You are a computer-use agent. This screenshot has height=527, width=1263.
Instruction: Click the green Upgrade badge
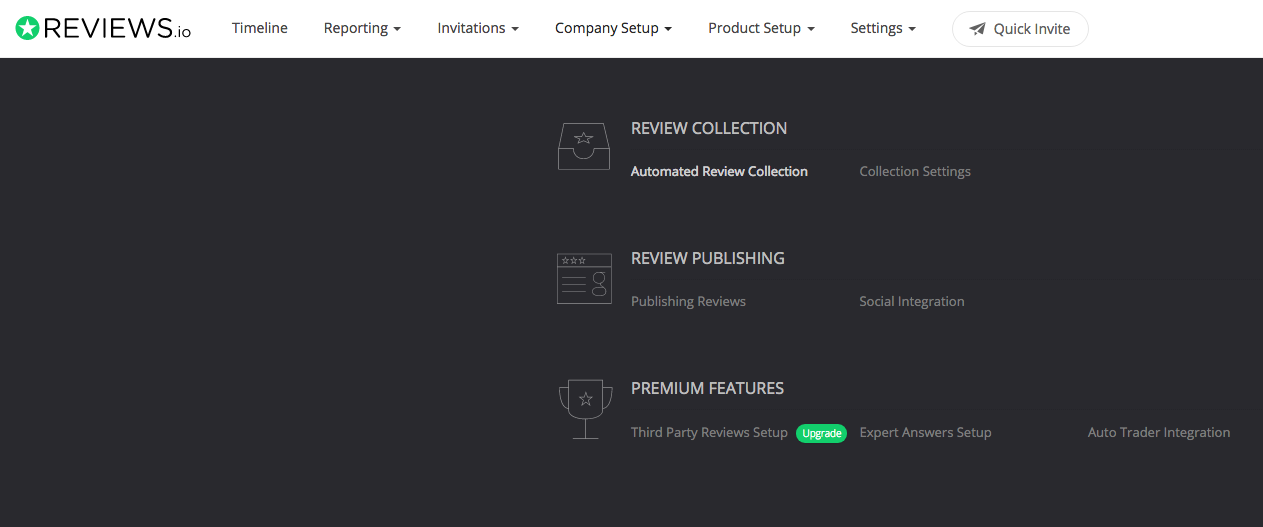click(x=821, y=433)
